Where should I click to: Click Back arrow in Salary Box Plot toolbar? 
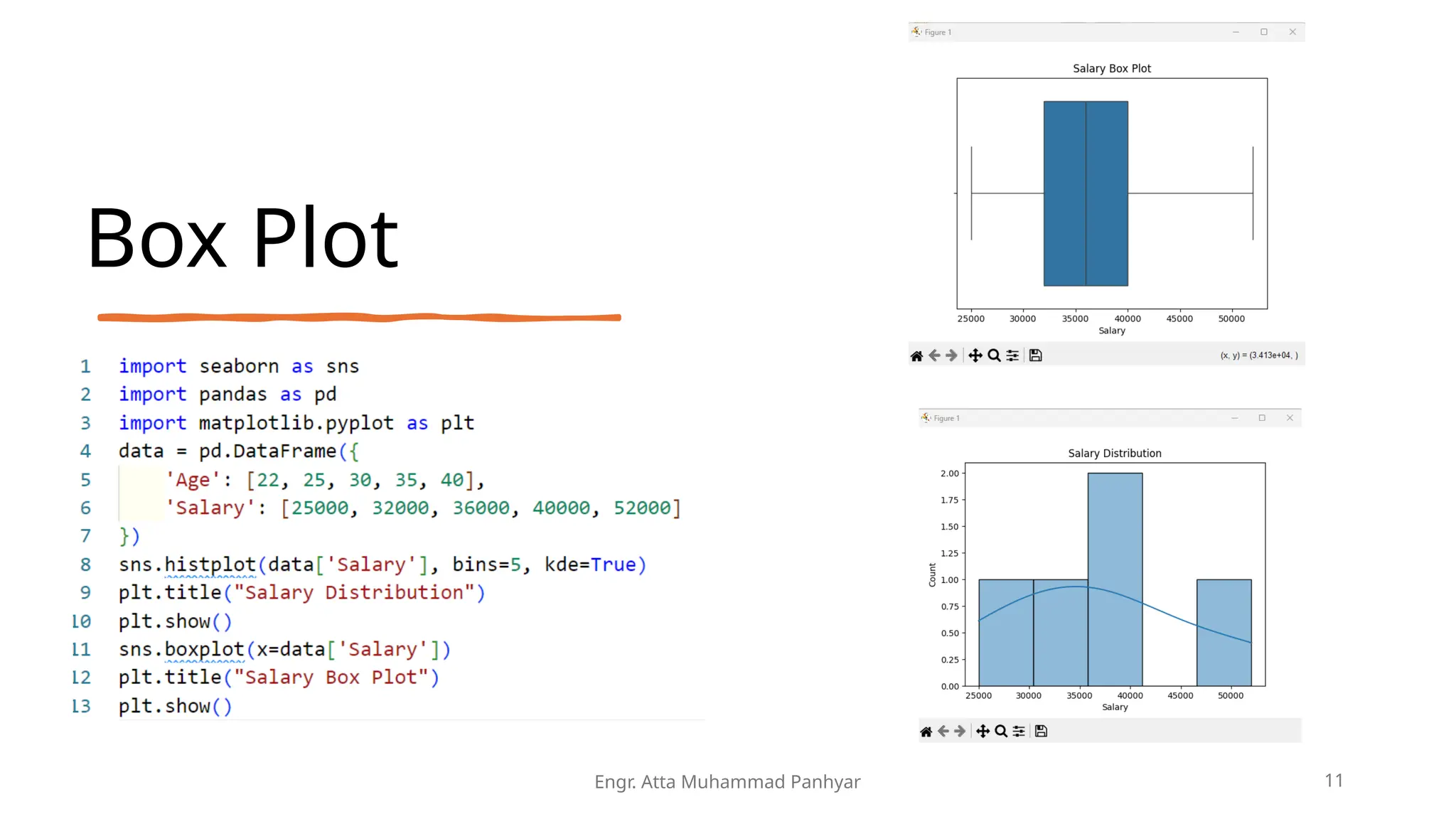(934, 355)
